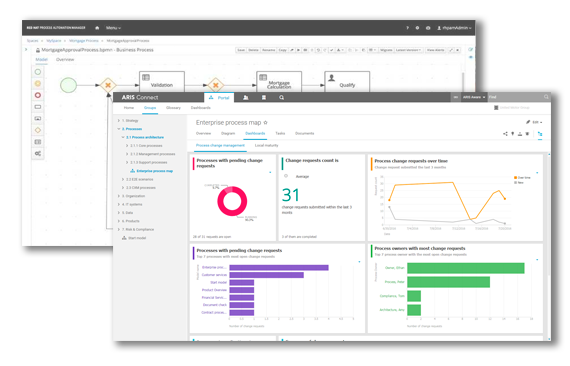Click the pin icon in the fact sheet toolbar
This screenshot has height=366, width=570.
coord(513,134)
